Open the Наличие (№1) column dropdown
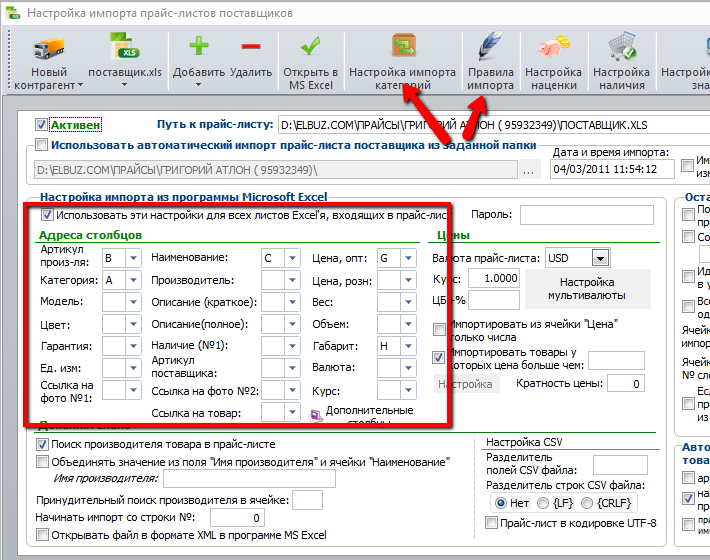This screenshot has width=710, height=560. point(292,346)
